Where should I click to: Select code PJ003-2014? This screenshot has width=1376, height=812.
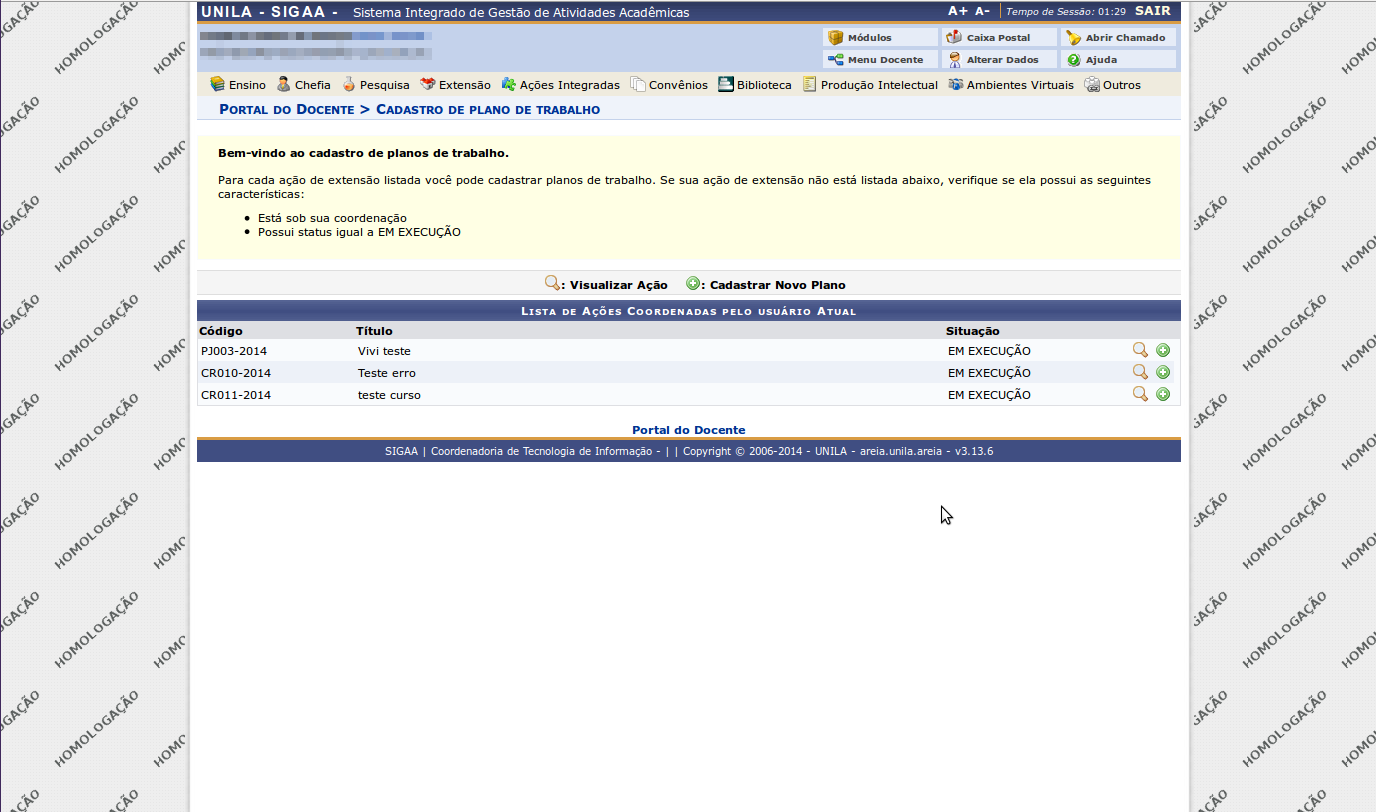pos(234,351)
